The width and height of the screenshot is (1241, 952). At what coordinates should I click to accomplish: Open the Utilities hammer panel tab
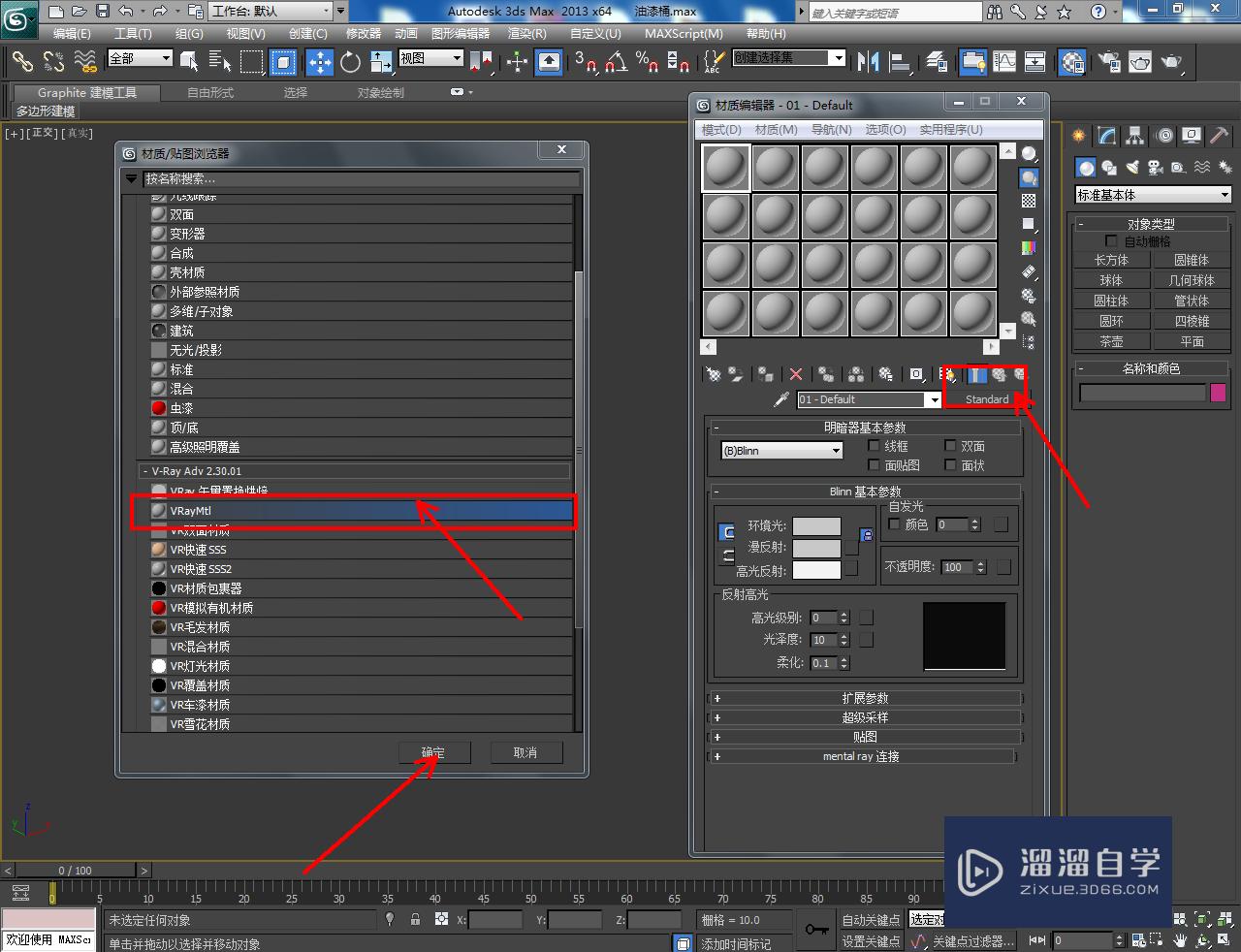[1220, 136]
